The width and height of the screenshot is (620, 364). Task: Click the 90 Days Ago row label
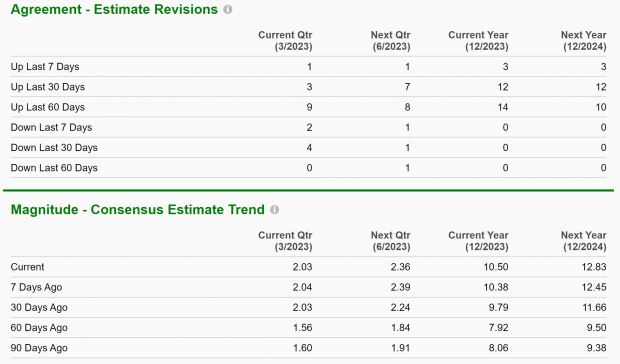coord(39,348)
